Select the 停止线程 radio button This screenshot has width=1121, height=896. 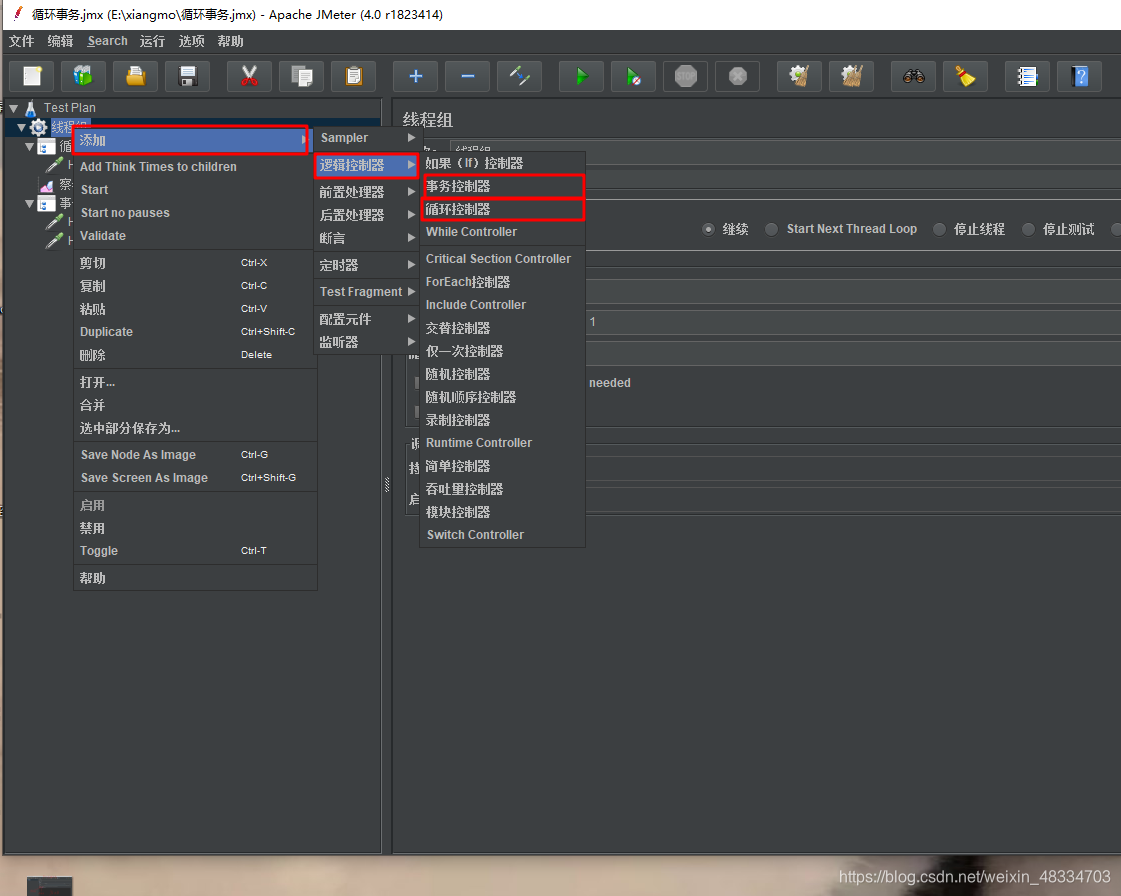(x=939, y=230)
